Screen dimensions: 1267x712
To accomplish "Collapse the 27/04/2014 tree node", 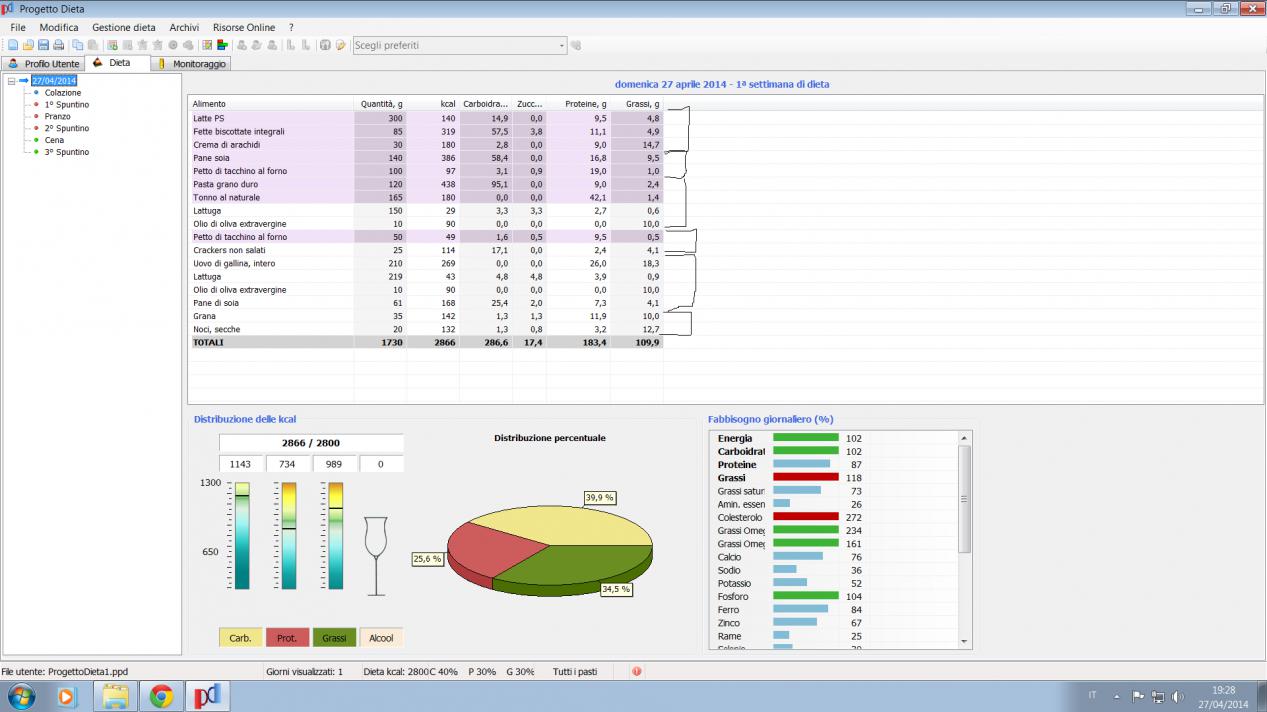I will (11, 81).
